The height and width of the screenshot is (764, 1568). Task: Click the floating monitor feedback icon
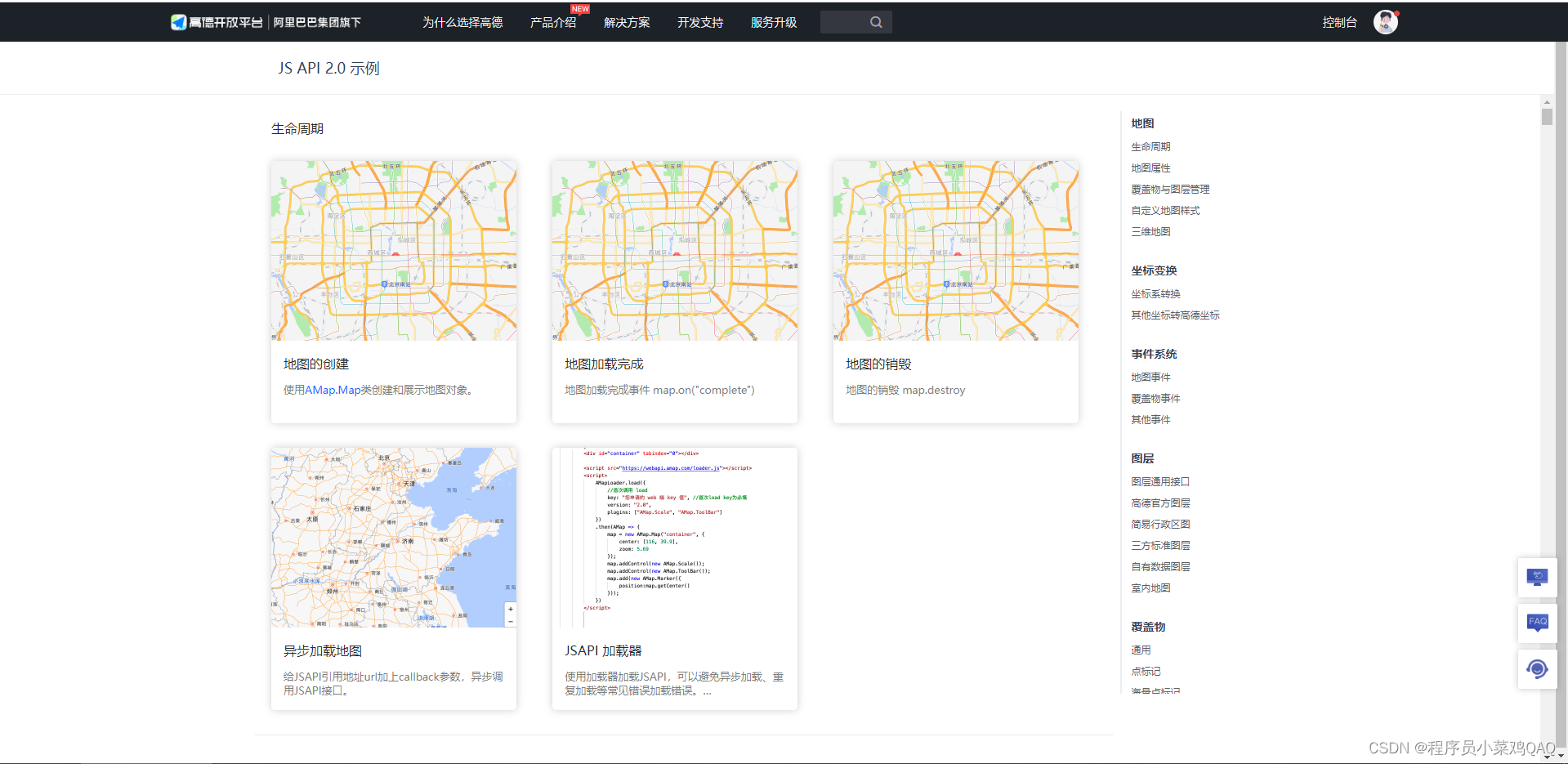pyautogui.click(x=1537, y=578)
